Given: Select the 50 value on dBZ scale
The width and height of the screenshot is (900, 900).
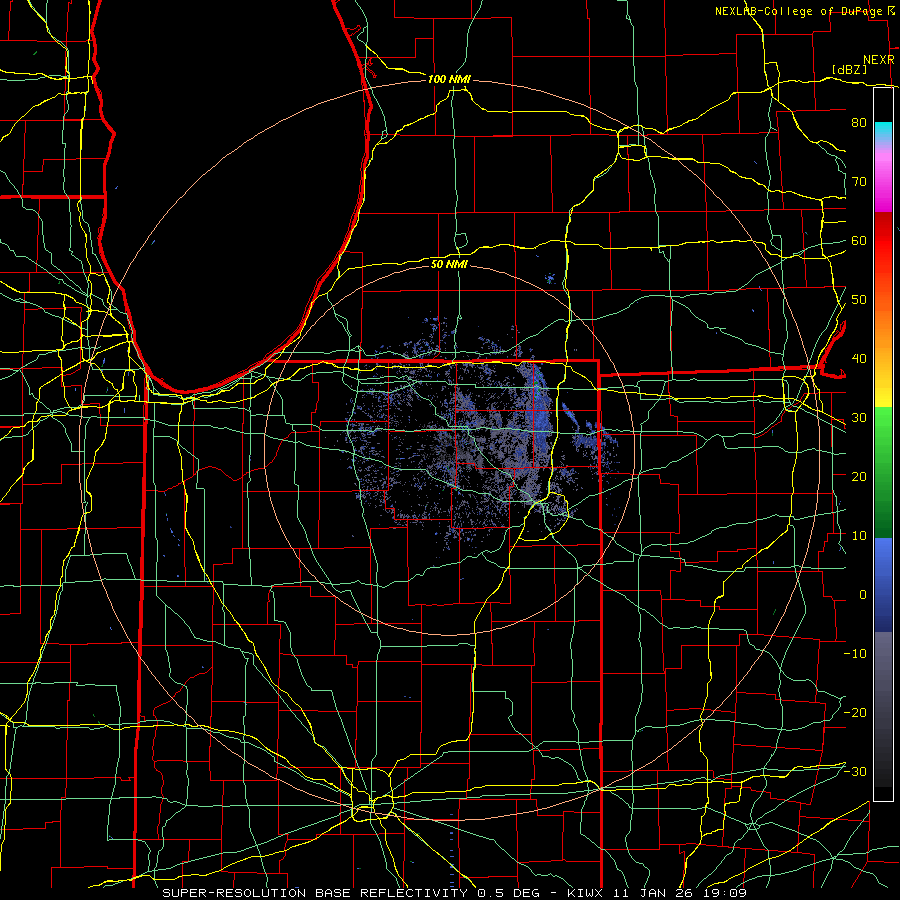Looking at the screenshot, I should tap(859, 300).
